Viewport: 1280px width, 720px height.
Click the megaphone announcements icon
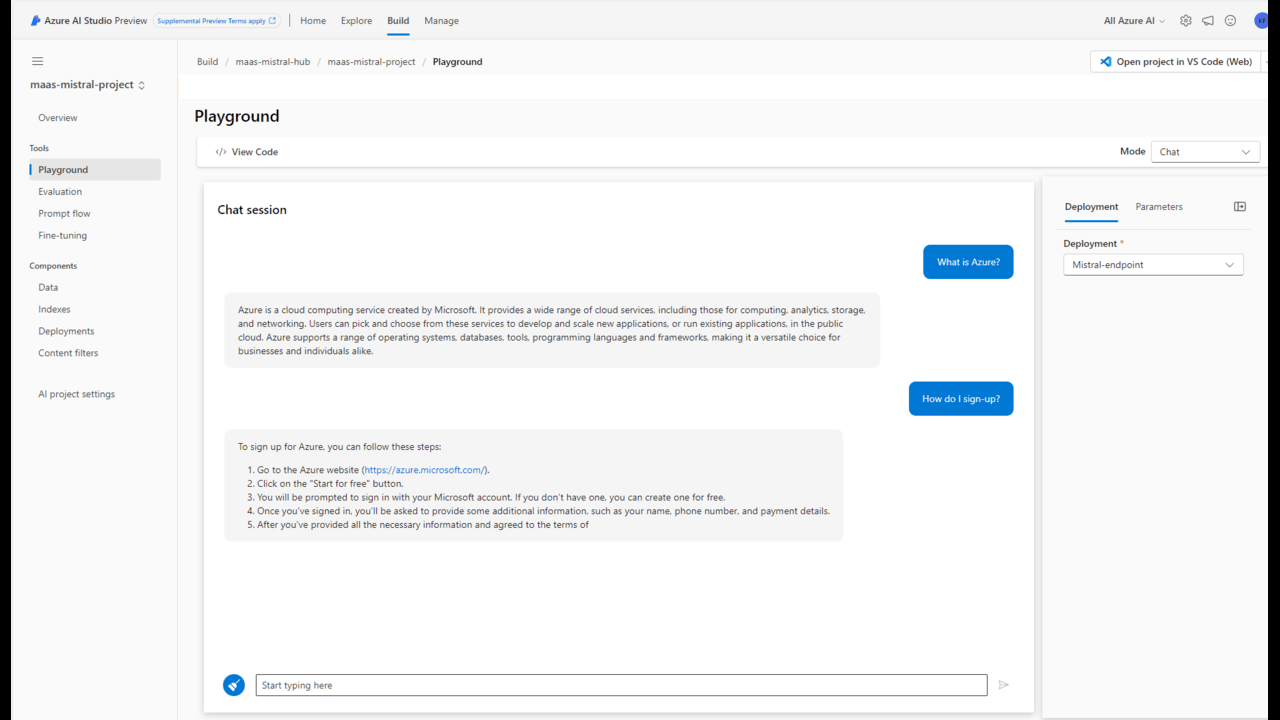(x=1208, y=20)
